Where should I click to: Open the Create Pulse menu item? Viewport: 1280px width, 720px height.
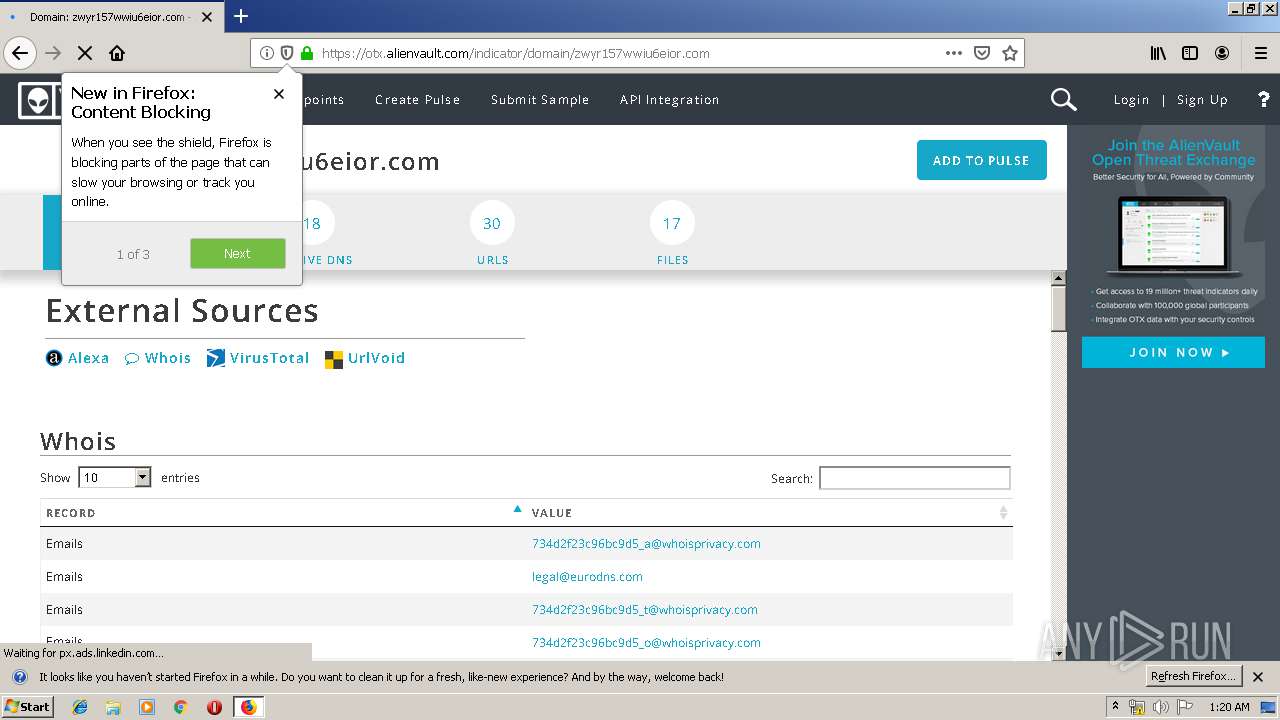click(x=418, y=99)
